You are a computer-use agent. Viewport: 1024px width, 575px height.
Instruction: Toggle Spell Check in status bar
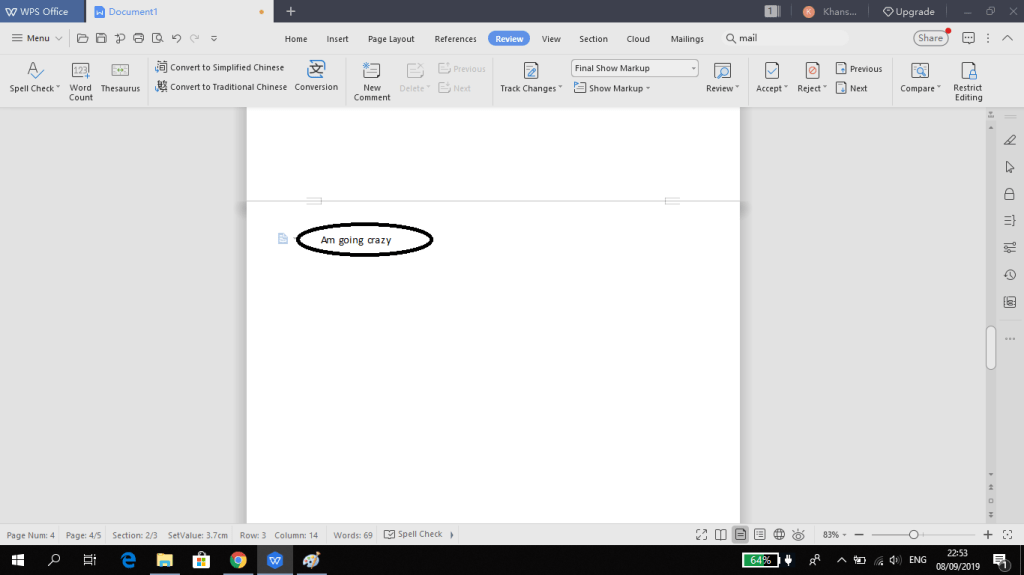click(x=413, y=535)
